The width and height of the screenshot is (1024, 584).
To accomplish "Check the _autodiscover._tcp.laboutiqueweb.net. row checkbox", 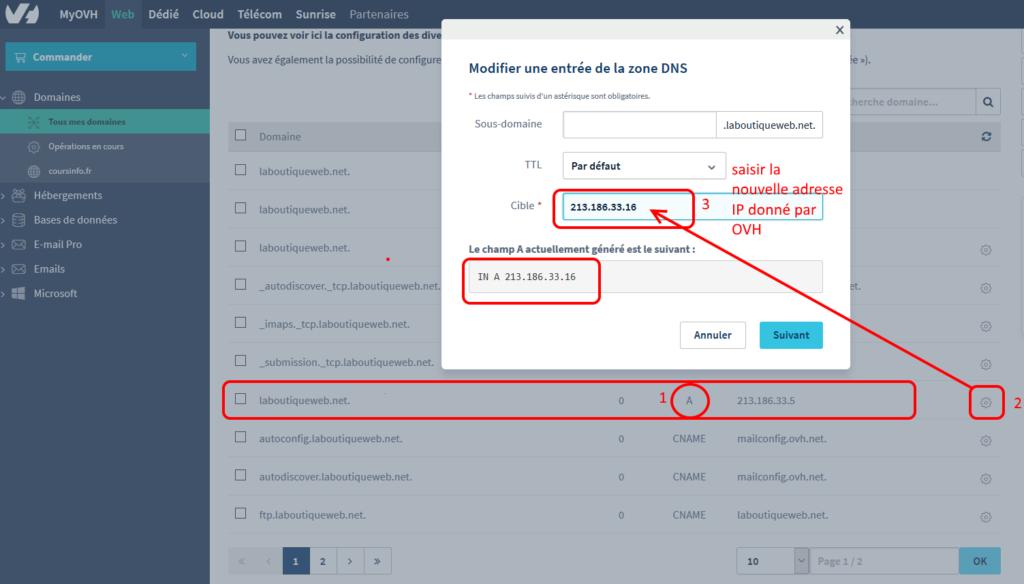I will coord(240,284).
